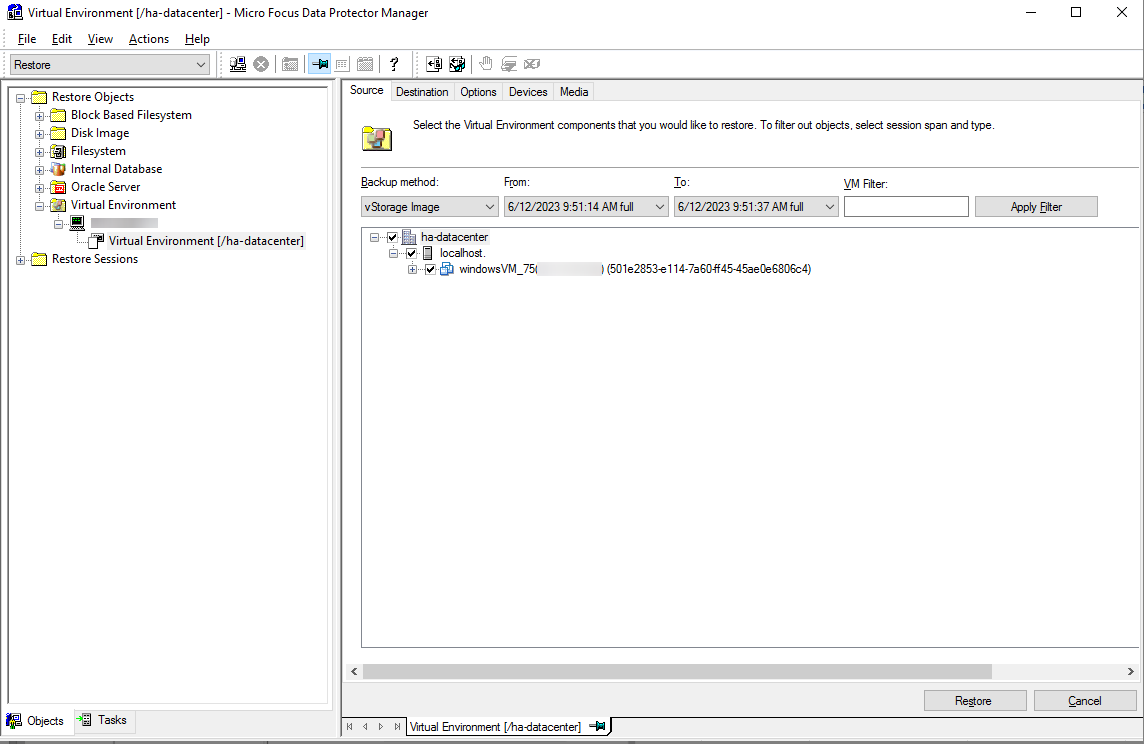
Task: Click the pin icon on bottom document tab
Action: tap(598, 726)
